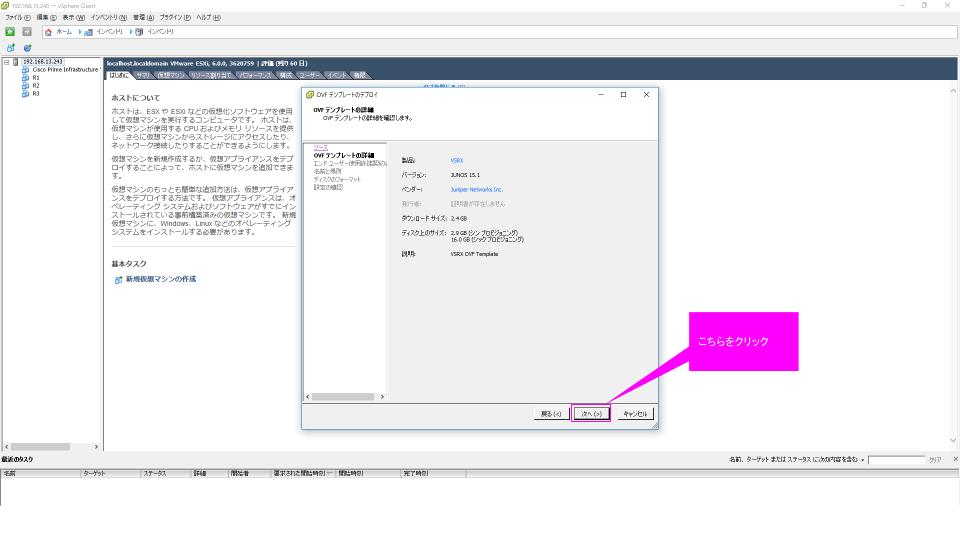The height and width of the screenshot is (540, 960).
Task: Open the プラグイン menu
Action: (175, 18)
